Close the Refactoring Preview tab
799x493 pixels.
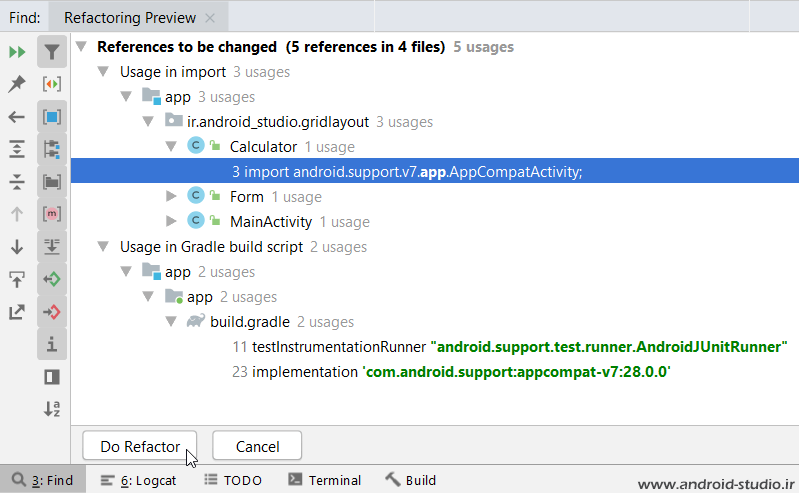click(210, 18)
